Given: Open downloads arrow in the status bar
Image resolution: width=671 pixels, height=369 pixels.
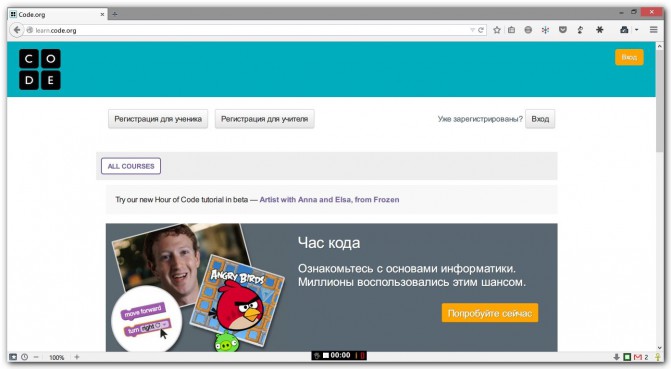Looking at the screenshot, I should tap(617, 357).
